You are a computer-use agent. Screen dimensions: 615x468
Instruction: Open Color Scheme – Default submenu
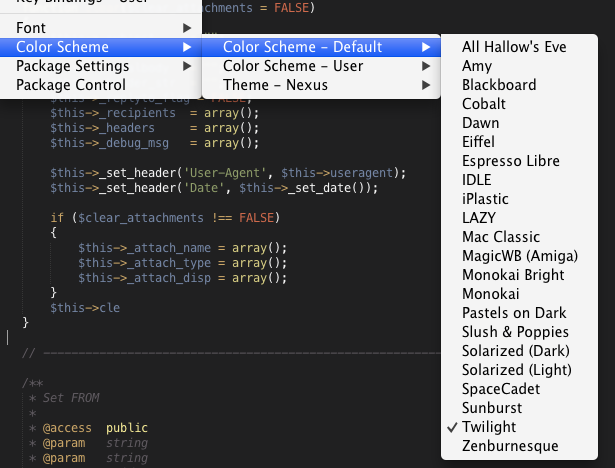(x=321, y=47)
